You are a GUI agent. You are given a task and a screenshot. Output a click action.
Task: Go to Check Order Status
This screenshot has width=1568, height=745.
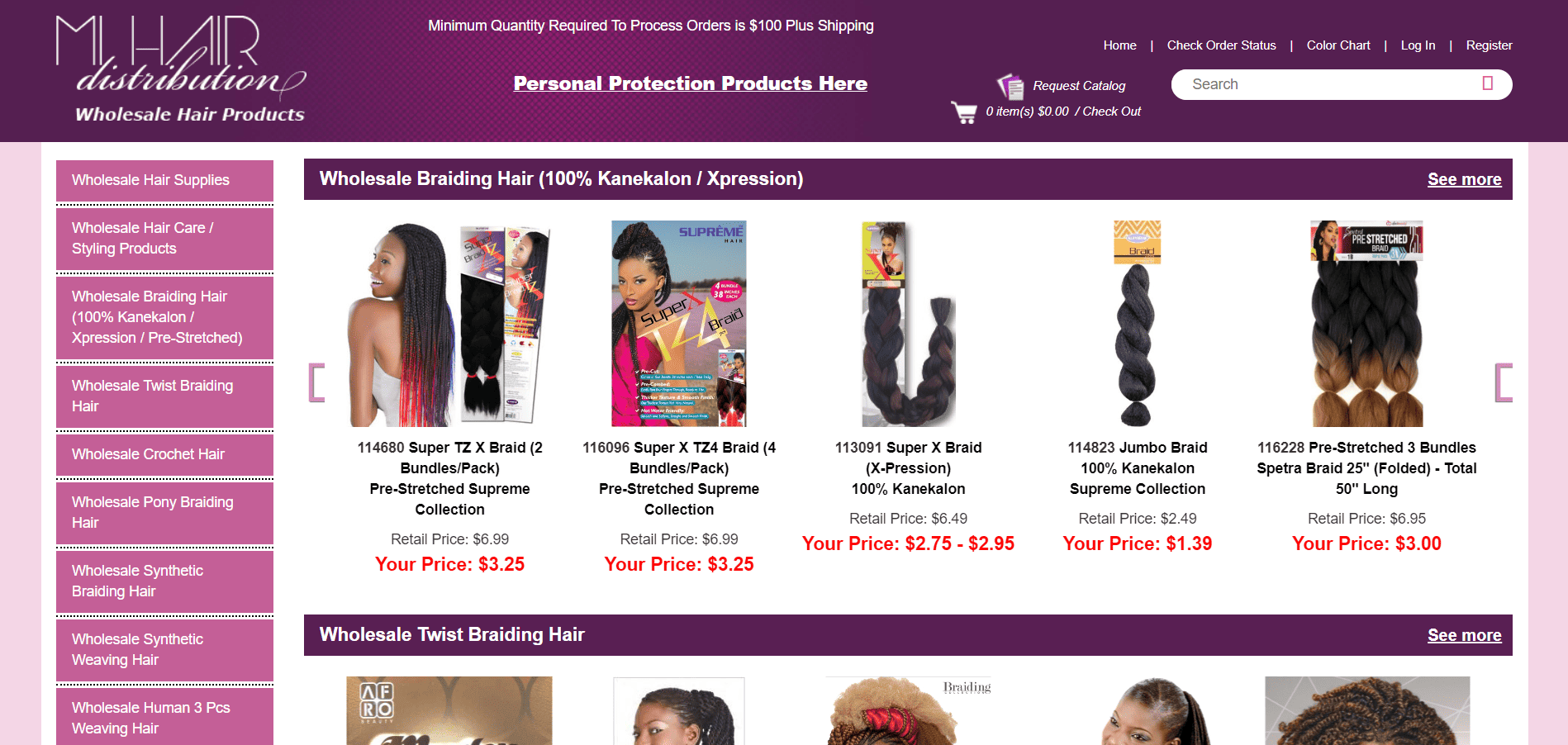pos(1221,45)
